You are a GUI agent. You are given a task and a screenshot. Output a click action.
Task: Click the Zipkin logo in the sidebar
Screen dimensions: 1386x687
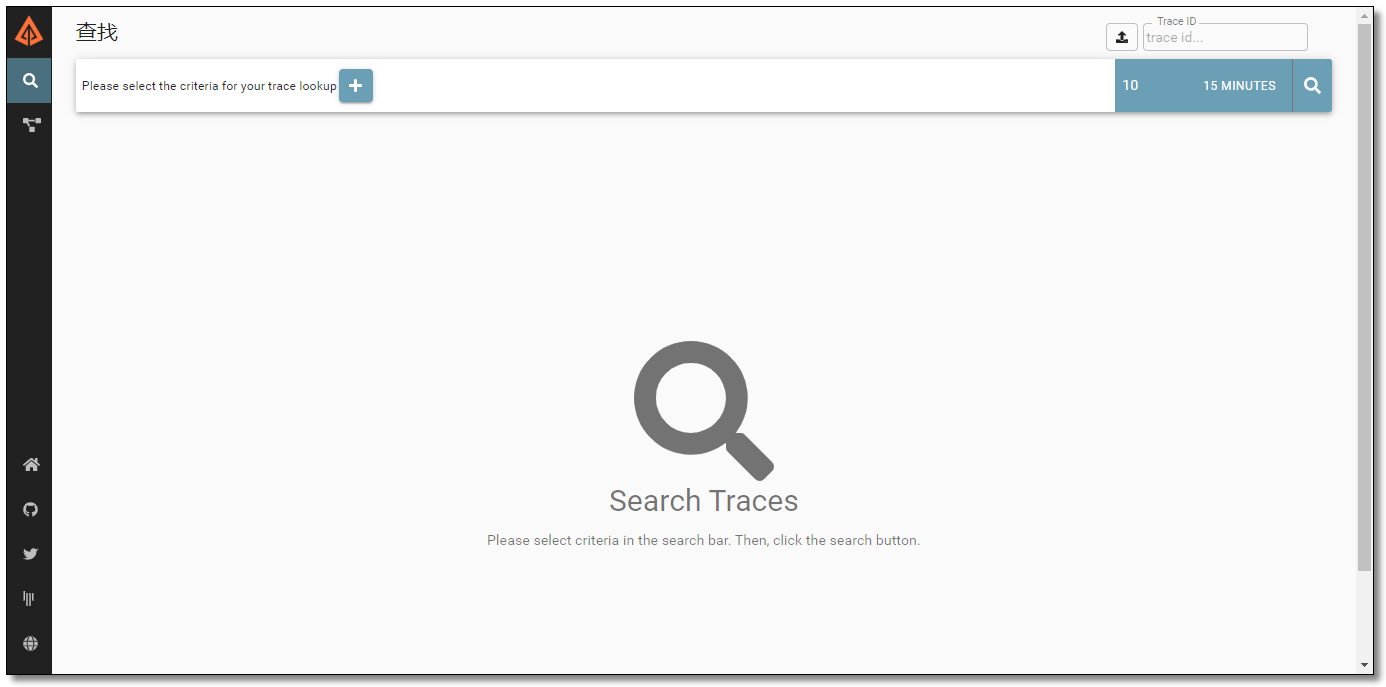coord(29,33)
